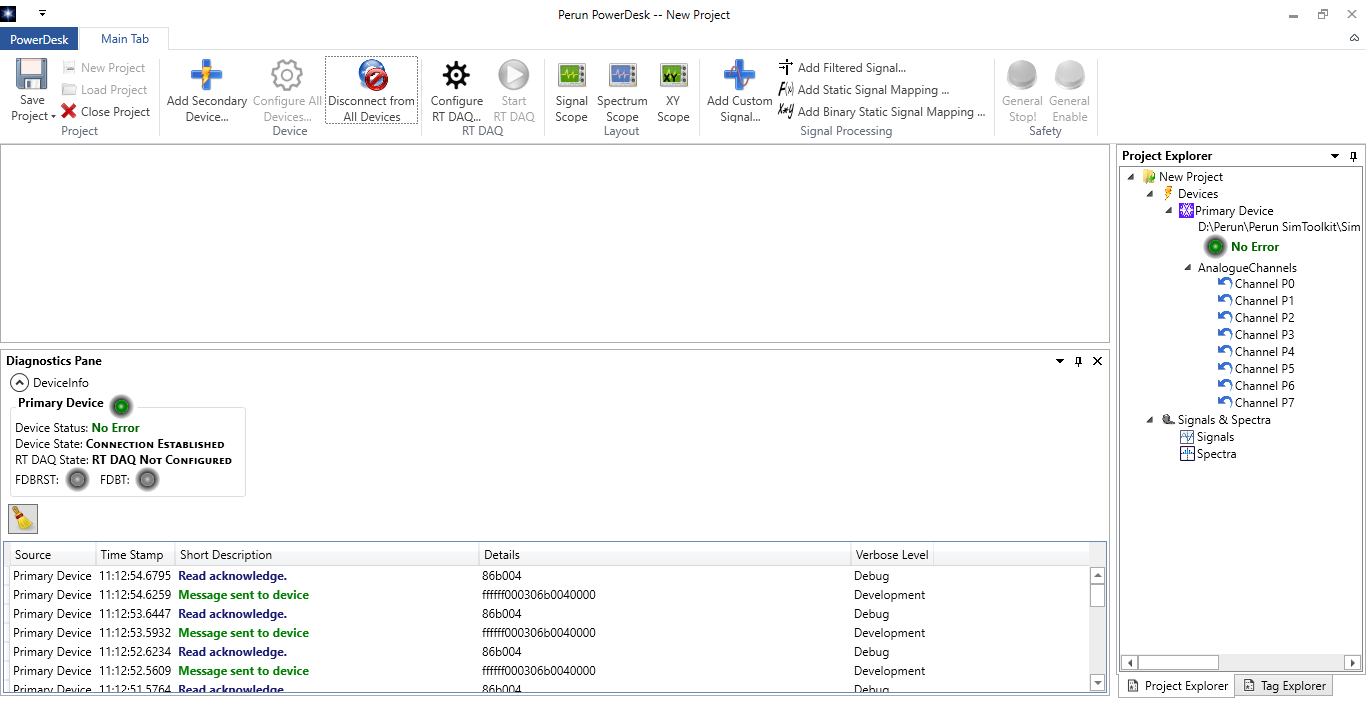Open the Spectrum Scope layout
The image size is (1366, 728).
click(622, 91)
